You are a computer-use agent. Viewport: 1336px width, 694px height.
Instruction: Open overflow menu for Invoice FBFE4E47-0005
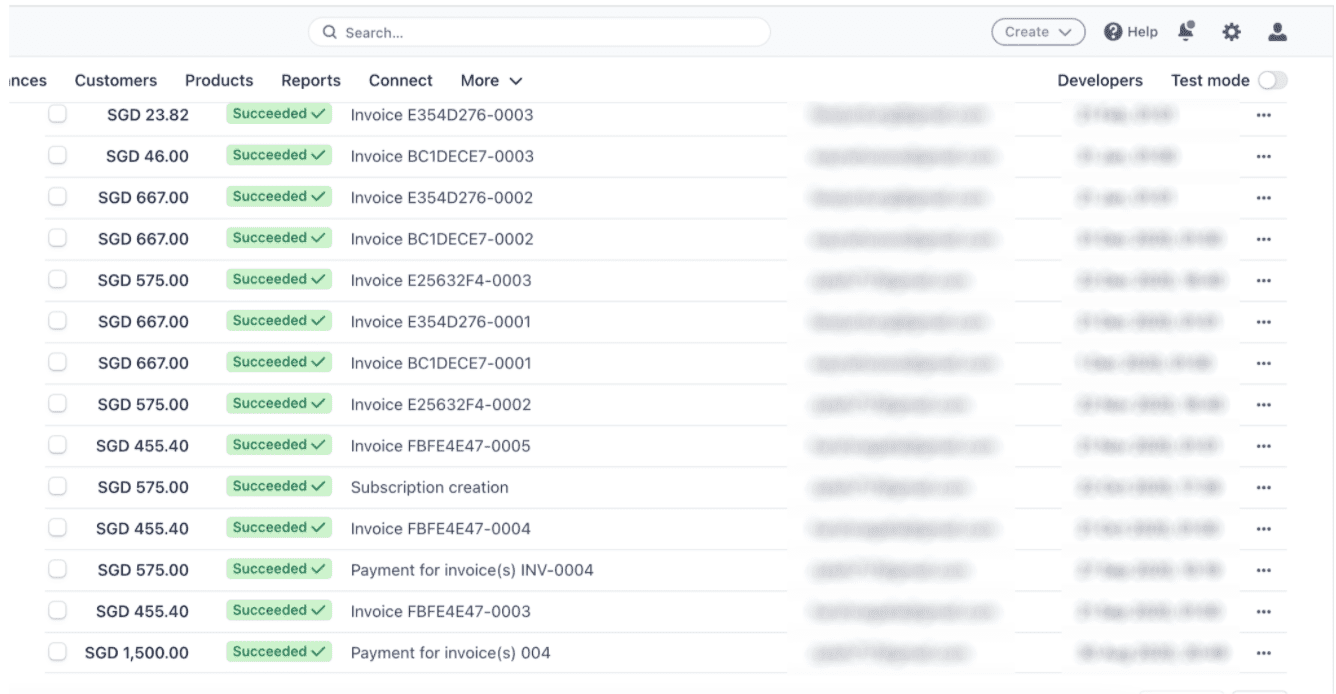[1263, 446]
